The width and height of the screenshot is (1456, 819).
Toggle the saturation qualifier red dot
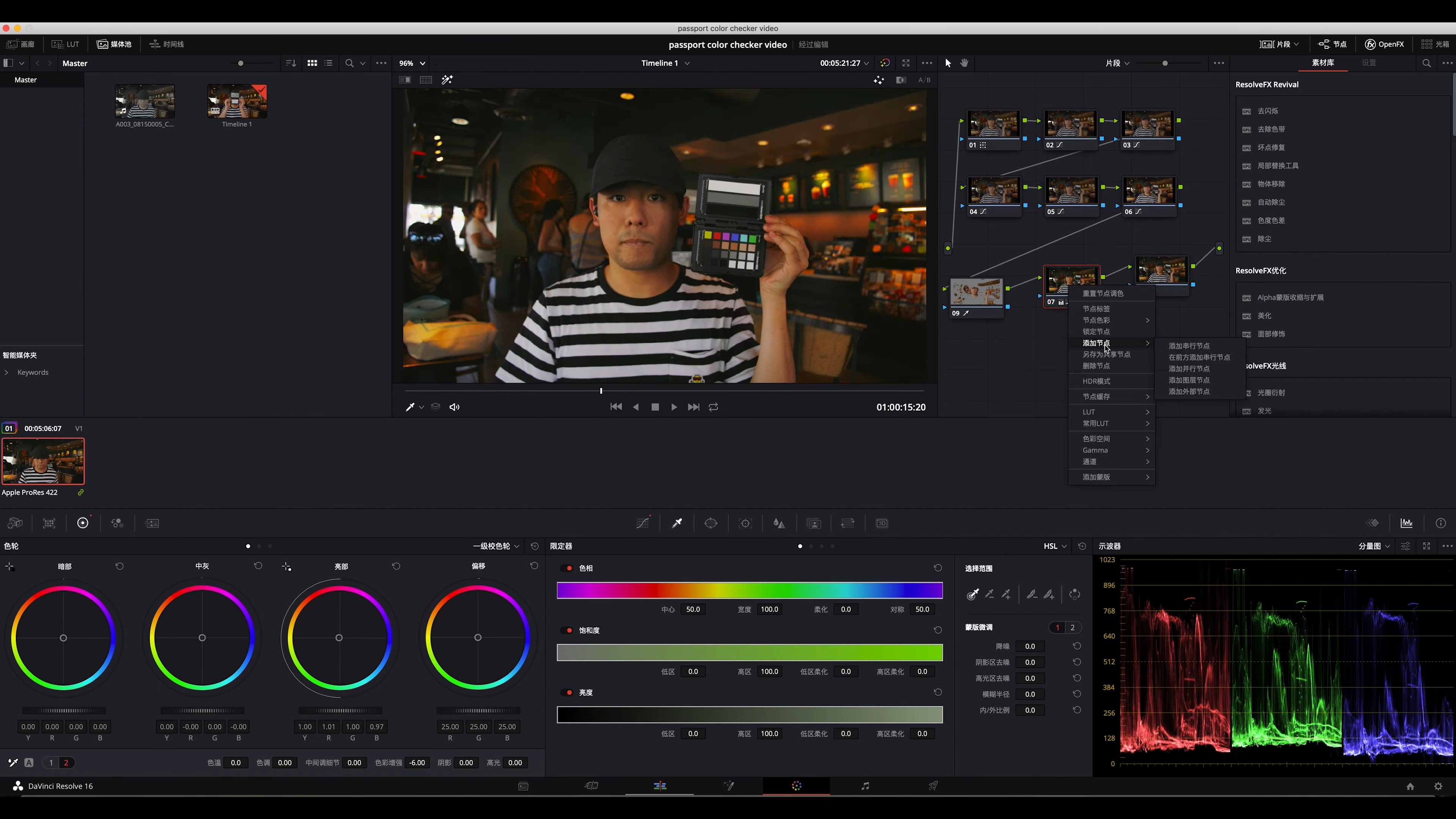(x=569, y=630)
